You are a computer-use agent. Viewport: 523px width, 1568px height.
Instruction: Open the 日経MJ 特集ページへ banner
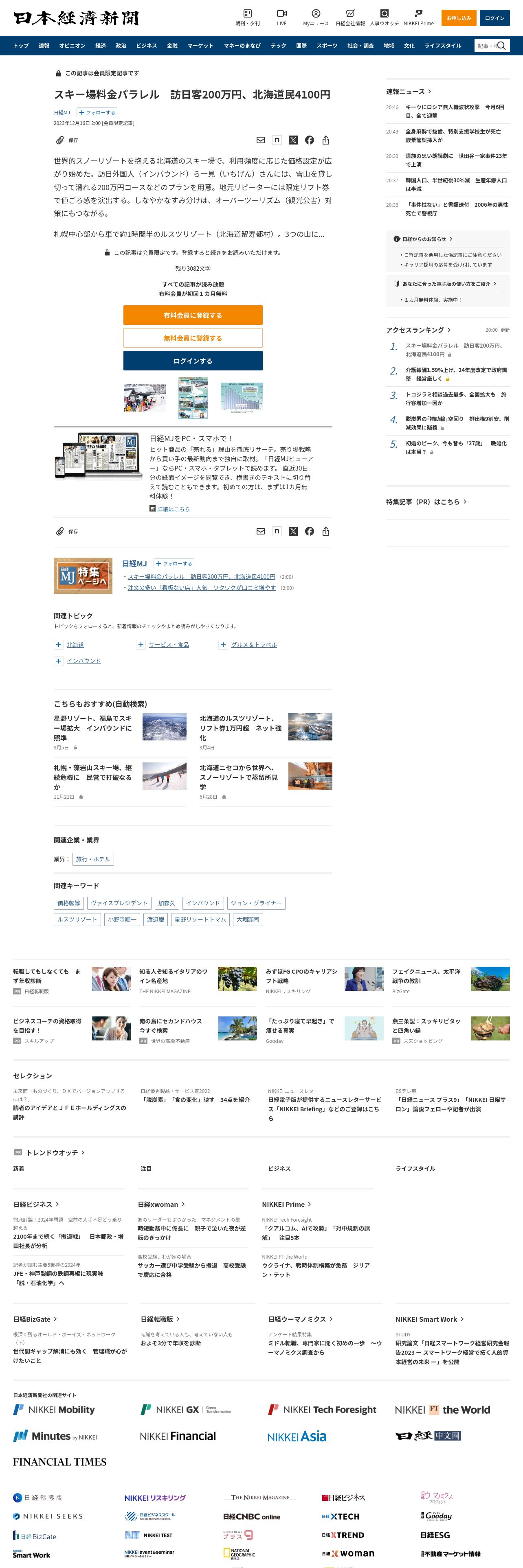pos(83,575)
